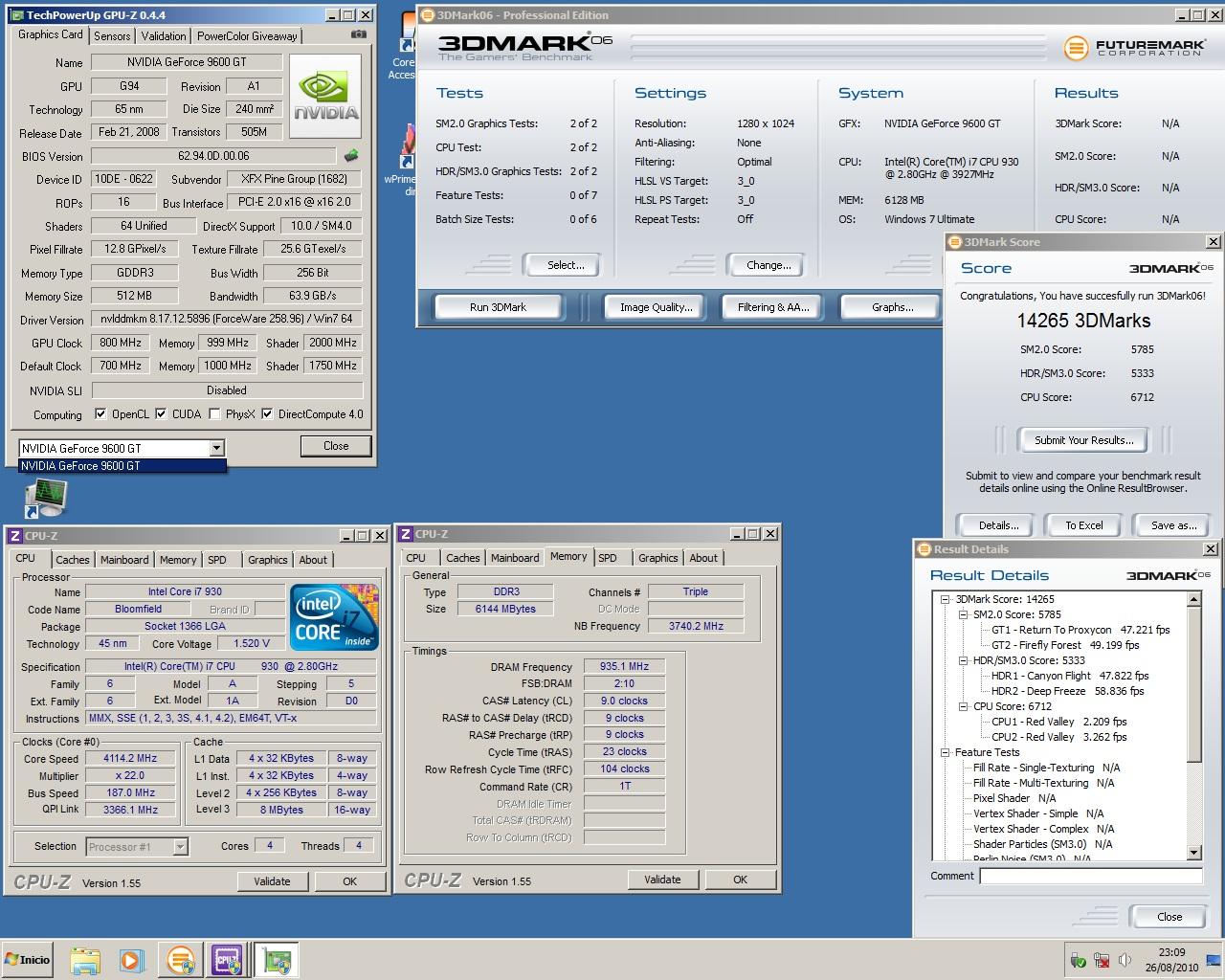Screen dimensions: 1225x980
Task: Select CPU1 - Red Valley result row
Action: point(1058,722)
